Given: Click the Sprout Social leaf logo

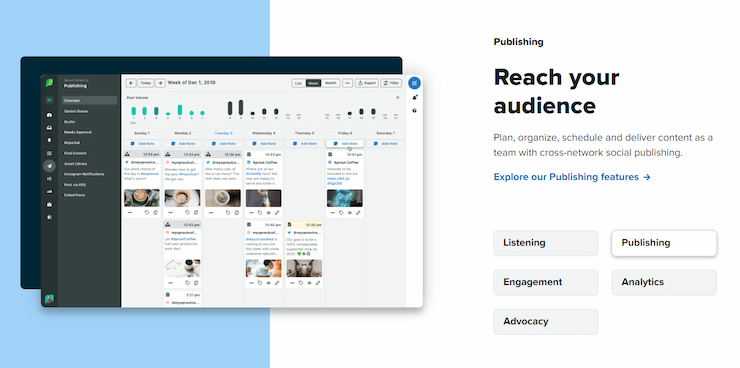Looking at the screenshot, I should click(49, 83).
